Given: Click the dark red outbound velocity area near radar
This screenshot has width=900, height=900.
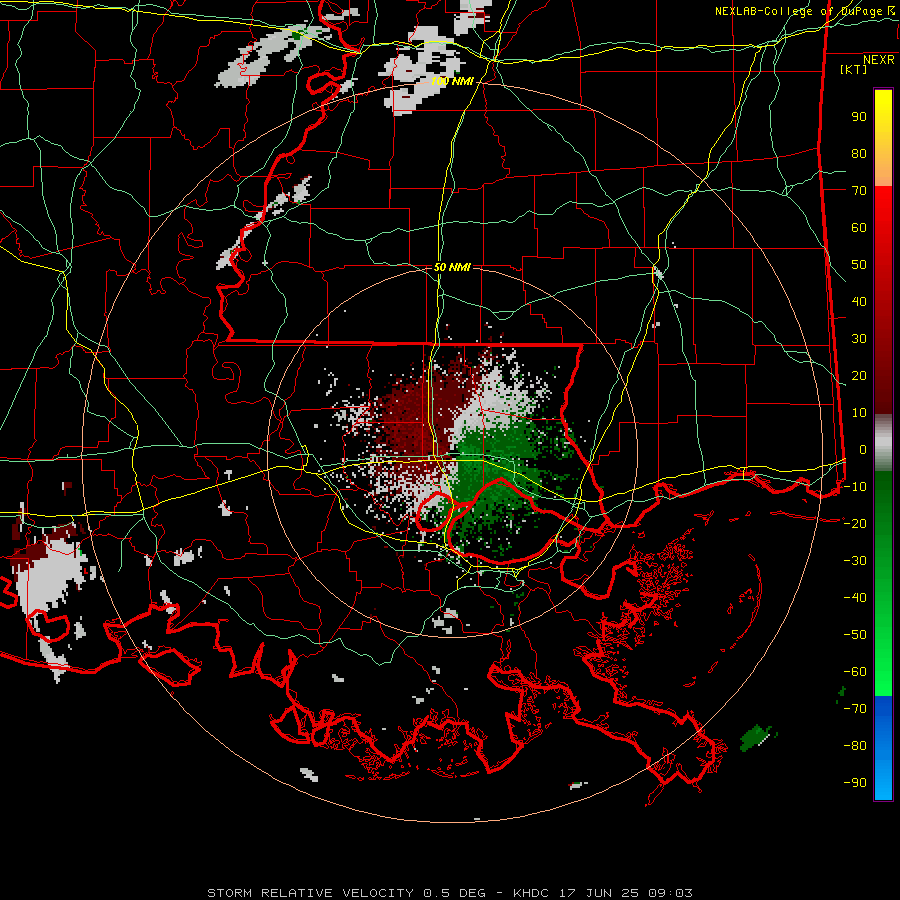Looking at the screenshot, I should 417,410.
